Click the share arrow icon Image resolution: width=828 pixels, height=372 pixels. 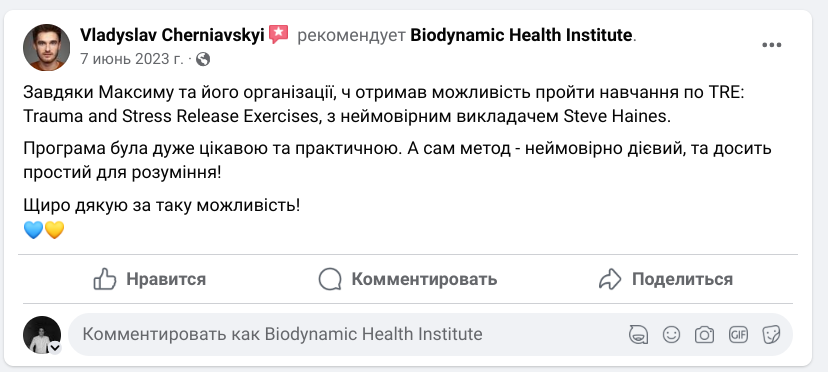click(x=610, y=279)
